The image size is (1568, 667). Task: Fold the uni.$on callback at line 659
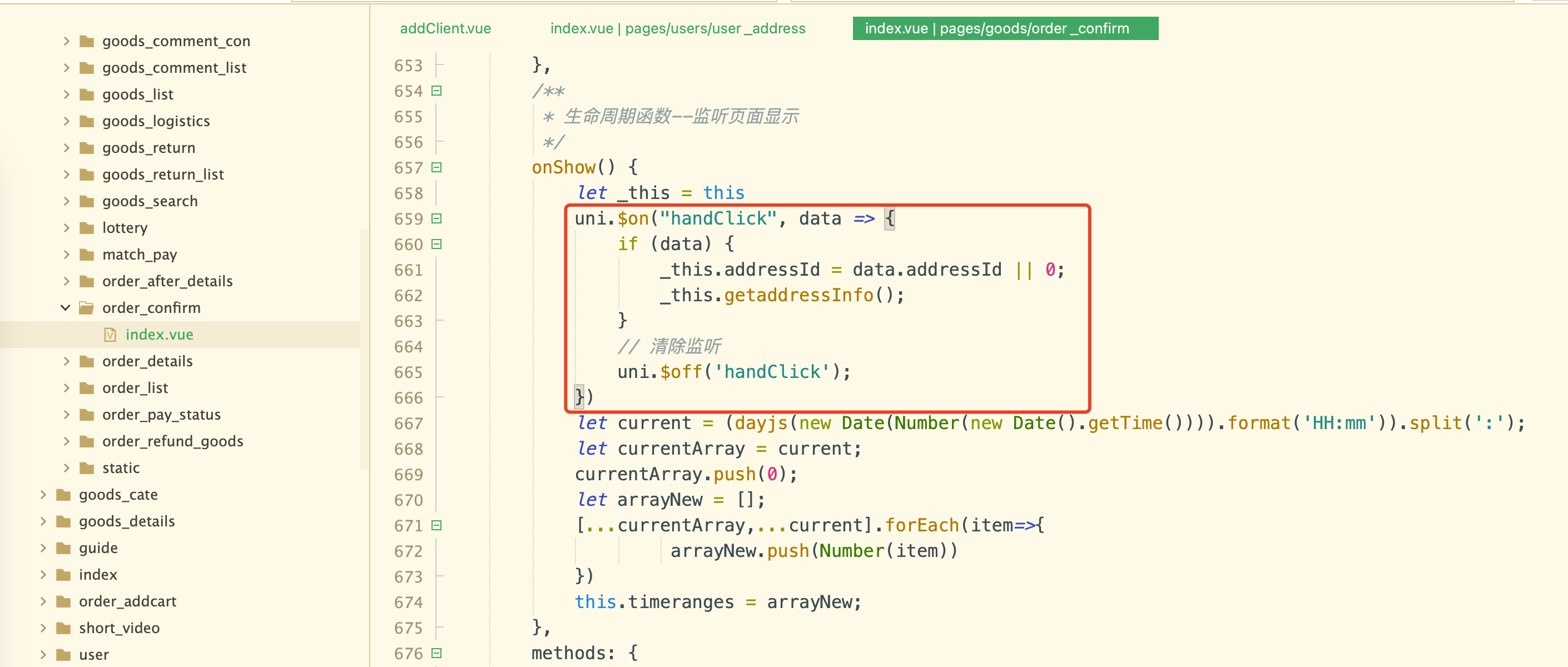click(436, 219)
